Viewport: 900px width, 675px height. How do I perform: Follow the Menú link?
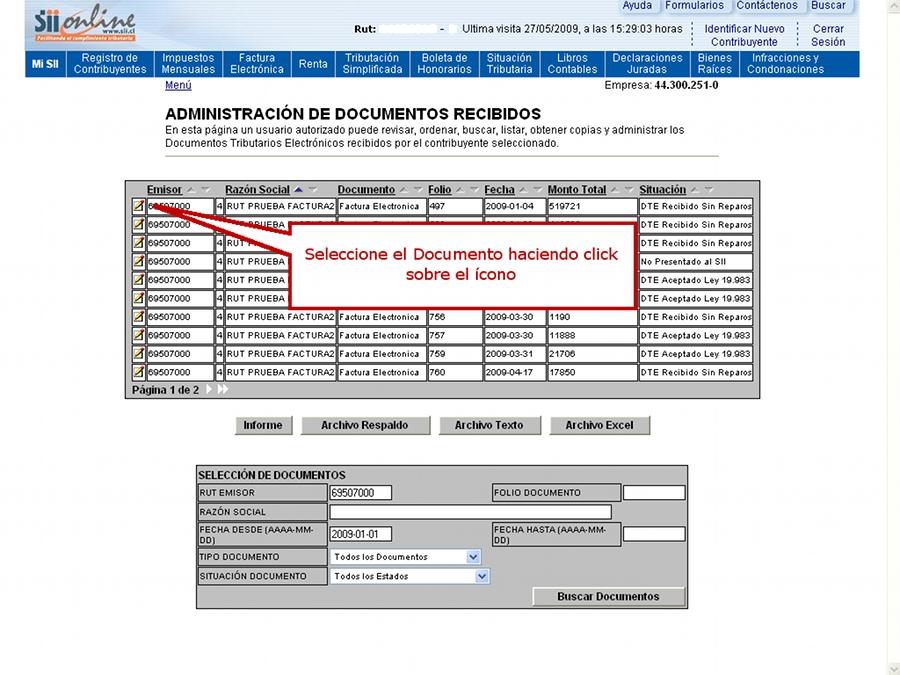point(179,85)
